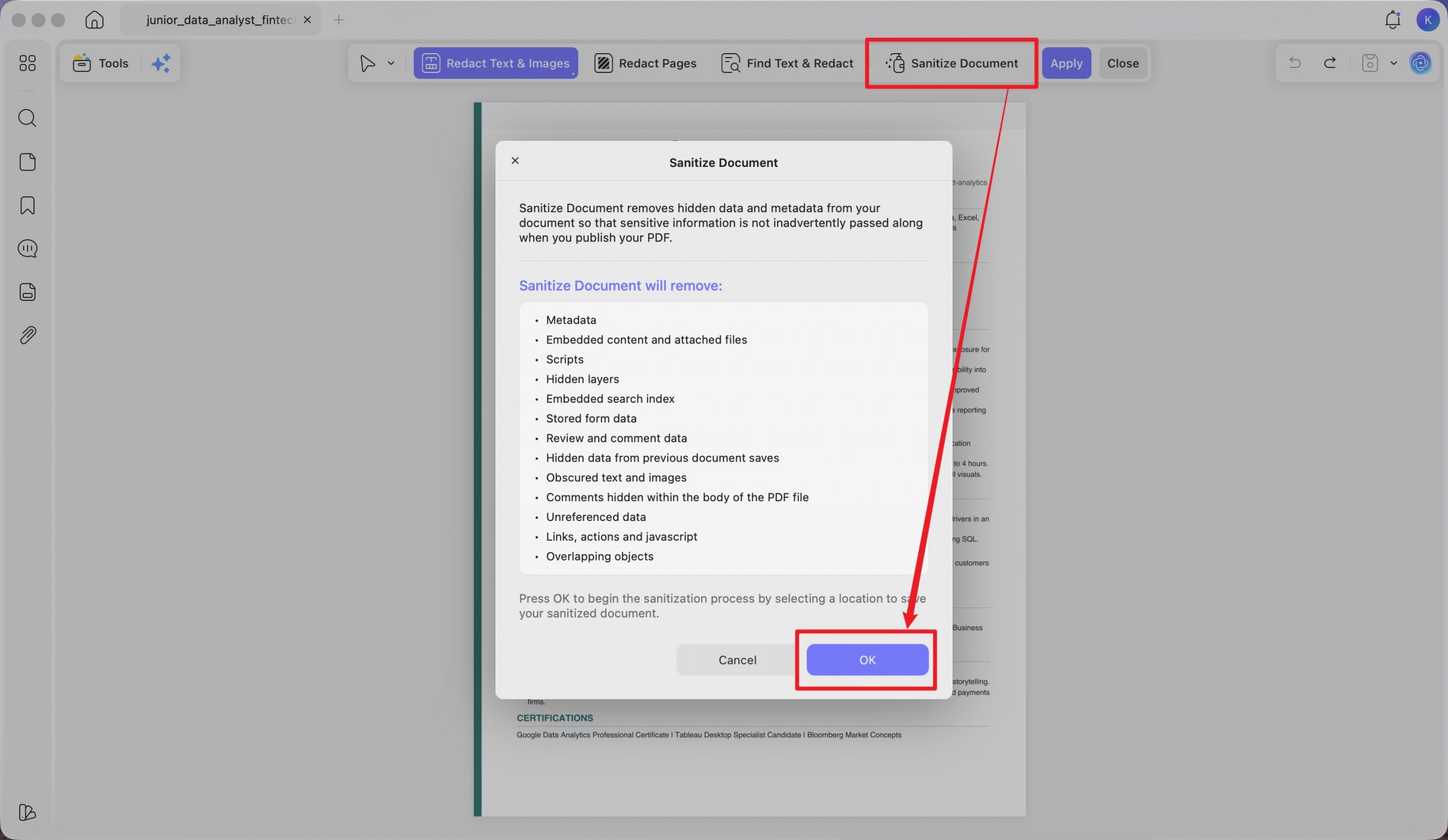Click 'Comments hidden within the body' item
1448x840 pixels.
point(677,497)
